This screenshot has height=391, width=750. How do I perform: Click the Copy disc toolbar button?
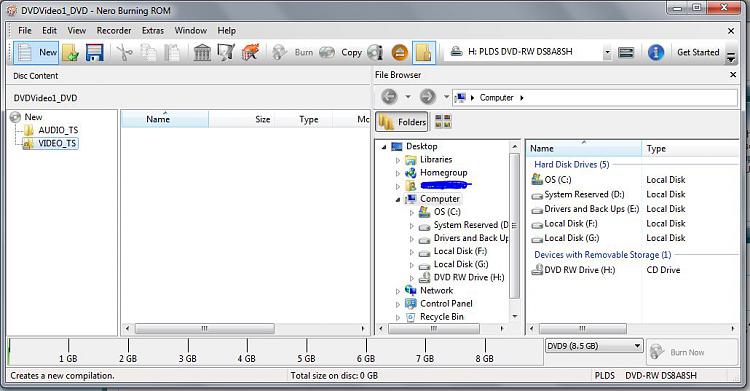pyautogui.click(x=342, y=53)
